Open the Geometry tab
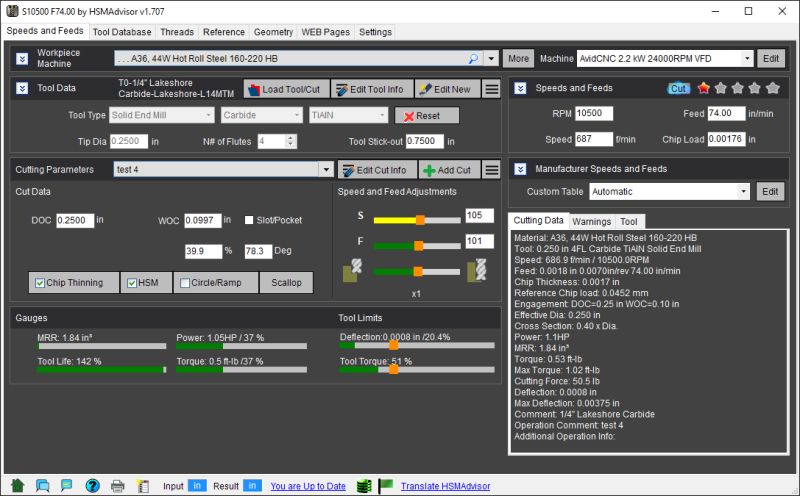 coord(273,32)
